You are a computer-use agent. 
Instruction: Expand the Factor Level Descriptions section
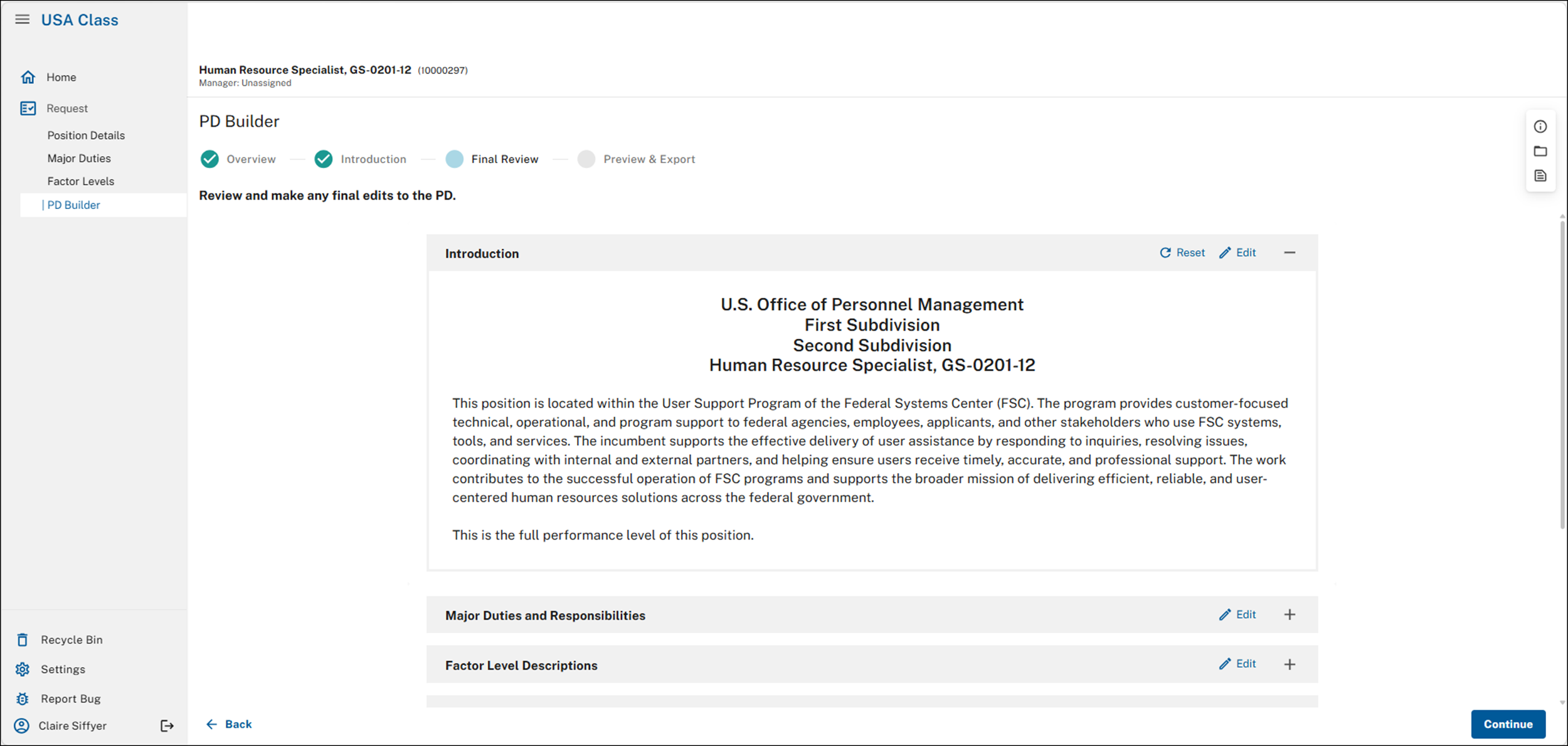coord(1290,664)
